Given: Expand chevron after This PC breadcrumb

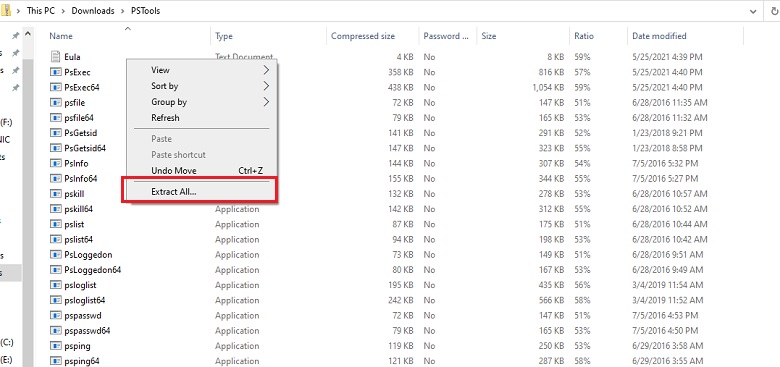Looking at the screenshot, I should click(x=64, y=11).
